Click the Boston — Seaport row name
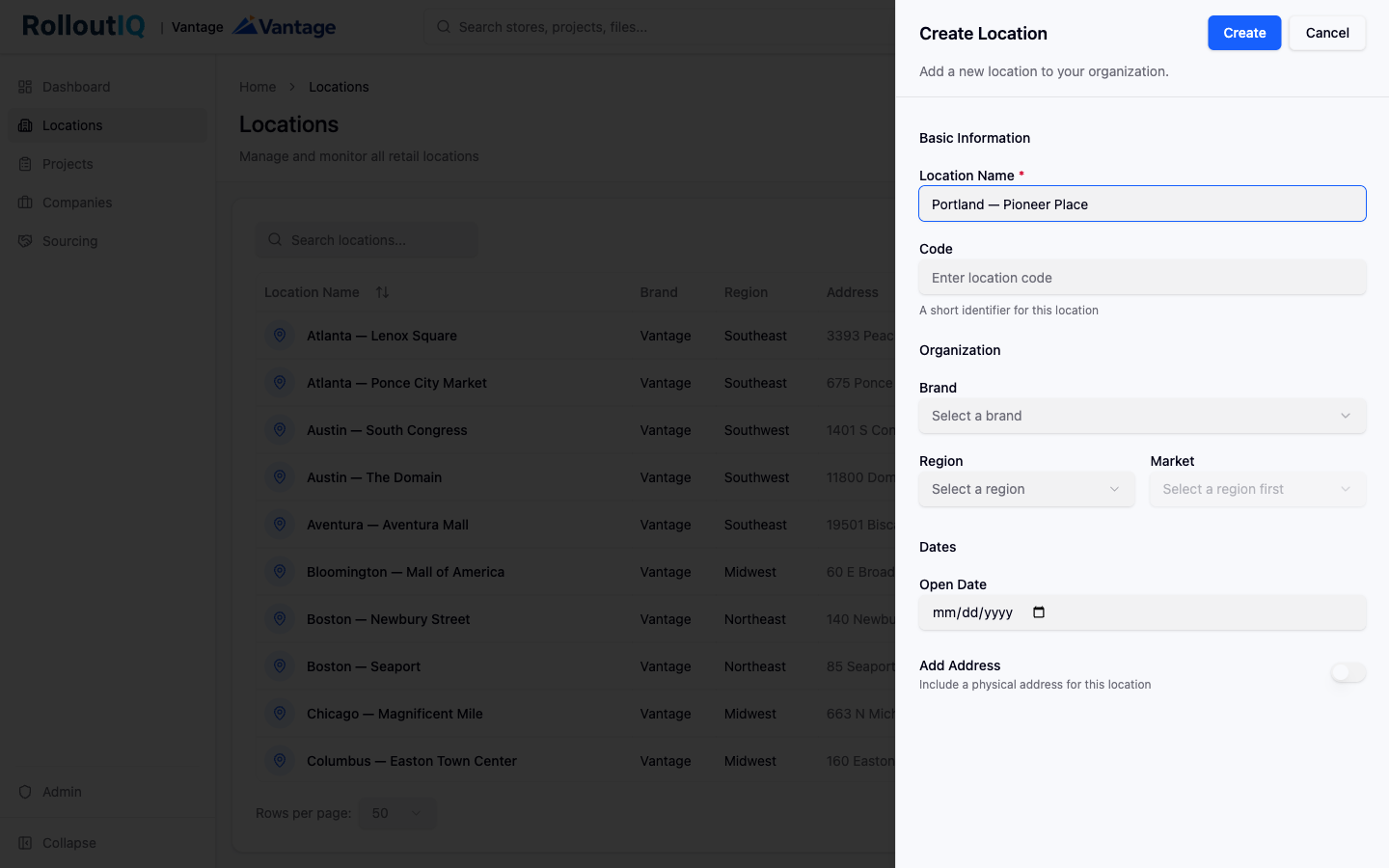Image resolution: width=1389 pixels, height=868 pixels. pos(364,666)
